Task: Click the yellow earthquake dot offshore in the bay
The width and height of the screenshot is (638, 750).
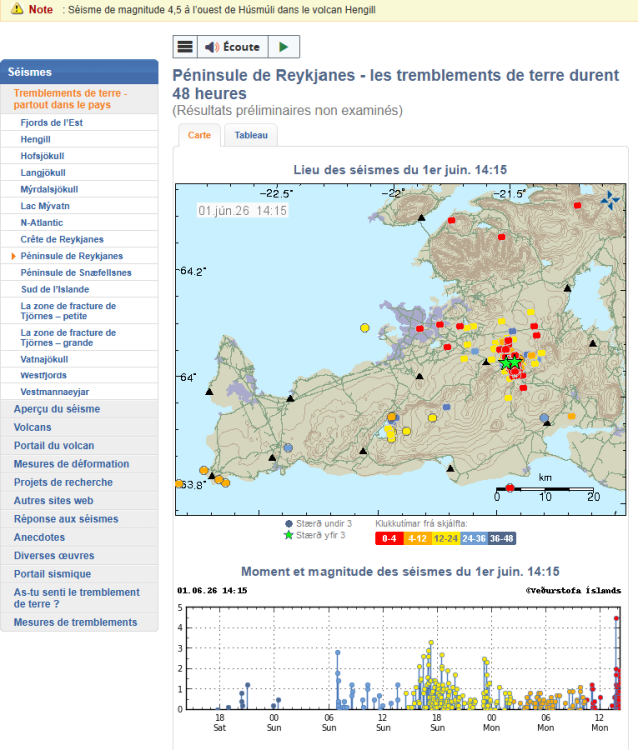Action: pos(365,328)
